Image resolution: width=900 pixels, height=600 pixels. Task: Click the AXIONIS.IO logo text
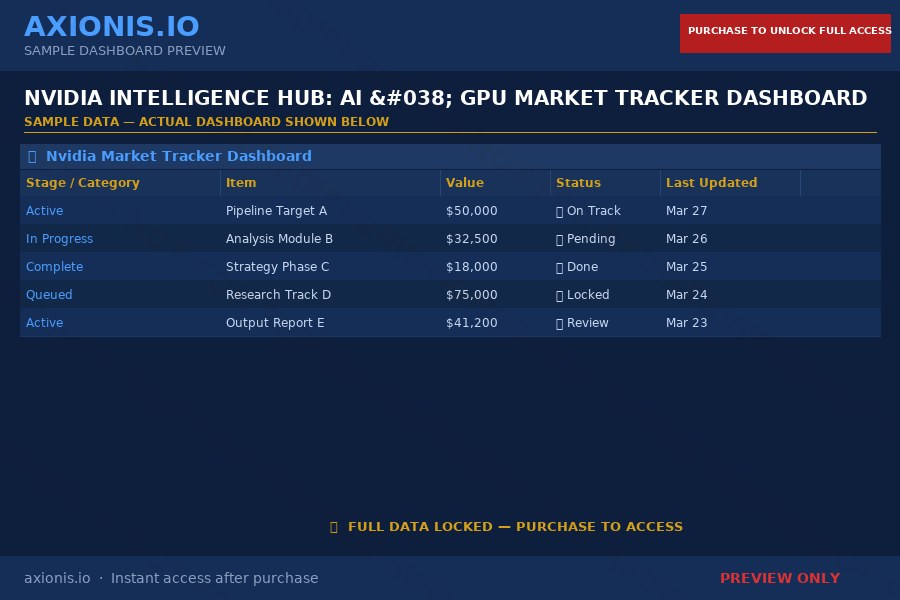pyautogui.click(x=112, y=26)
